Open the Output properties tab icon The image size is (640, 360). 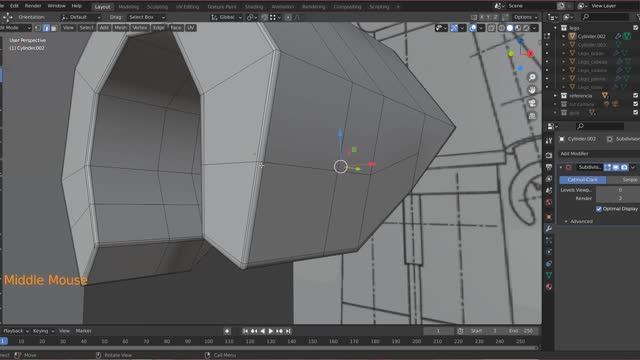(549, 167)
